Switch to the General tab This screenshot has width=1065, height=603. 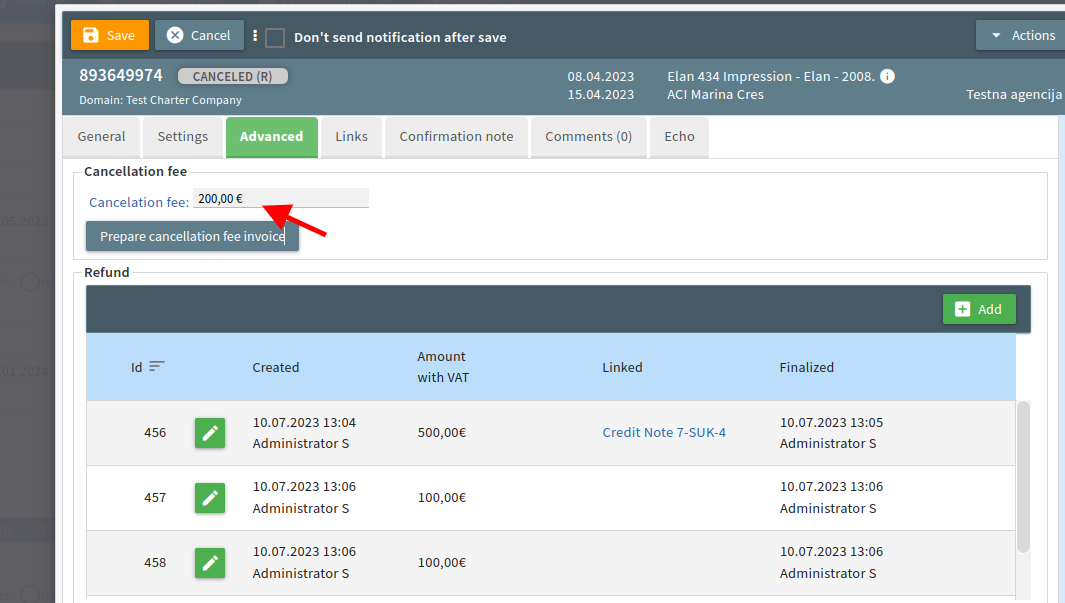click(101, 136)
